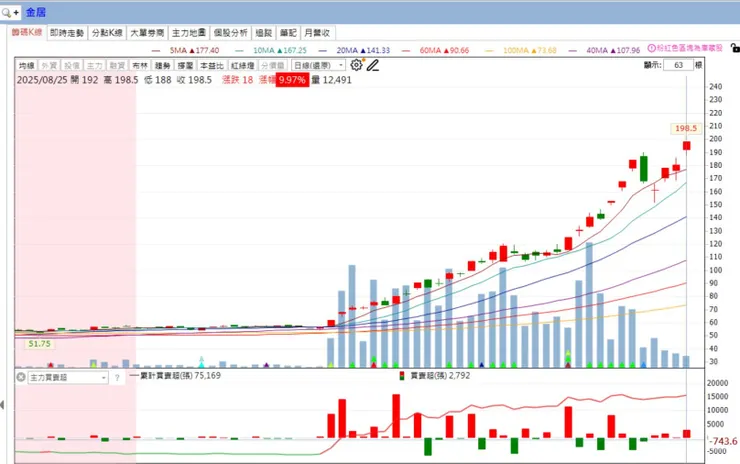Toggle the 撐壓 support-resistance overlay
This screenshot has width=740, height=464.
pos(185,66)
